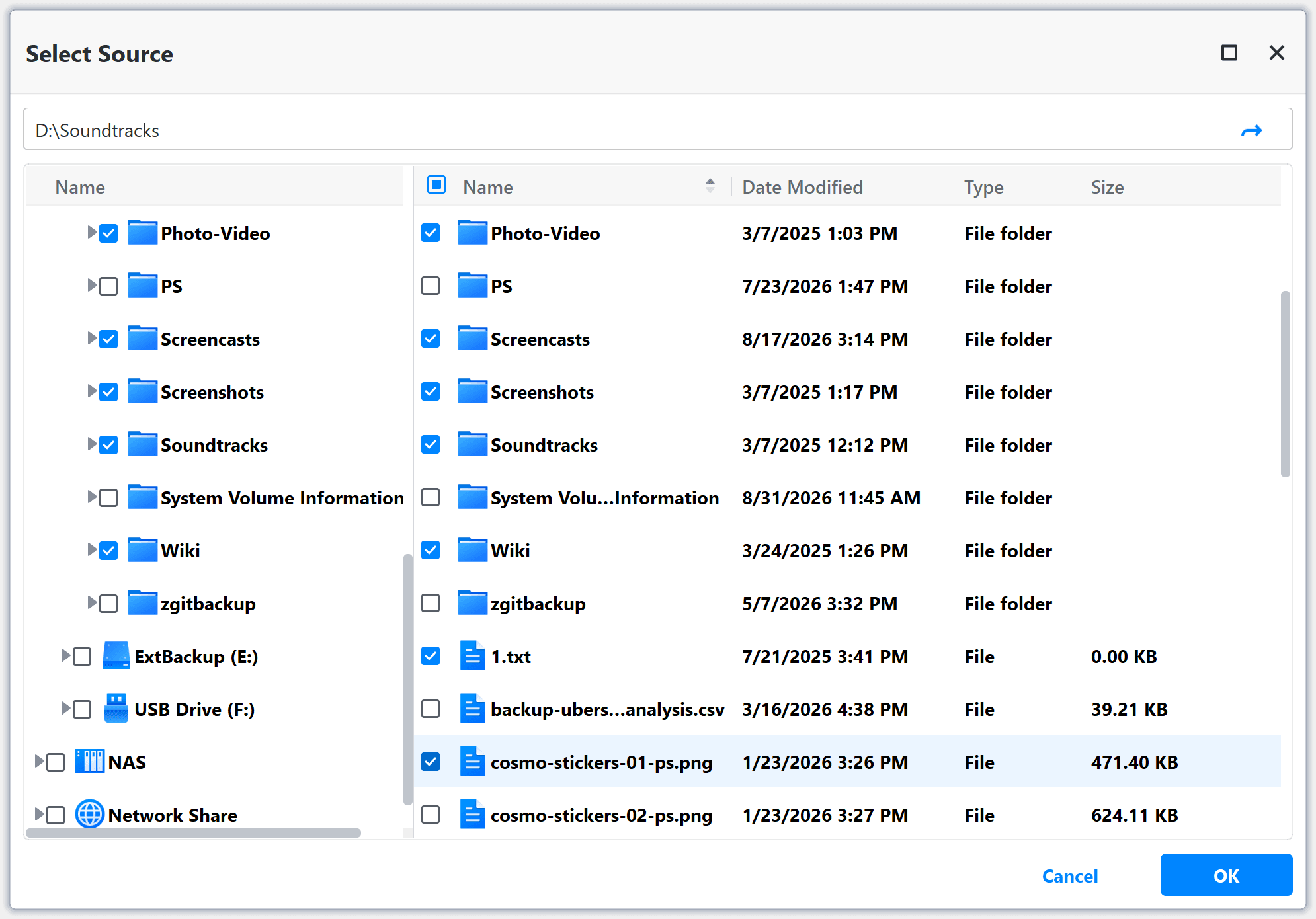Expand the Network Share node

point(39,814)
